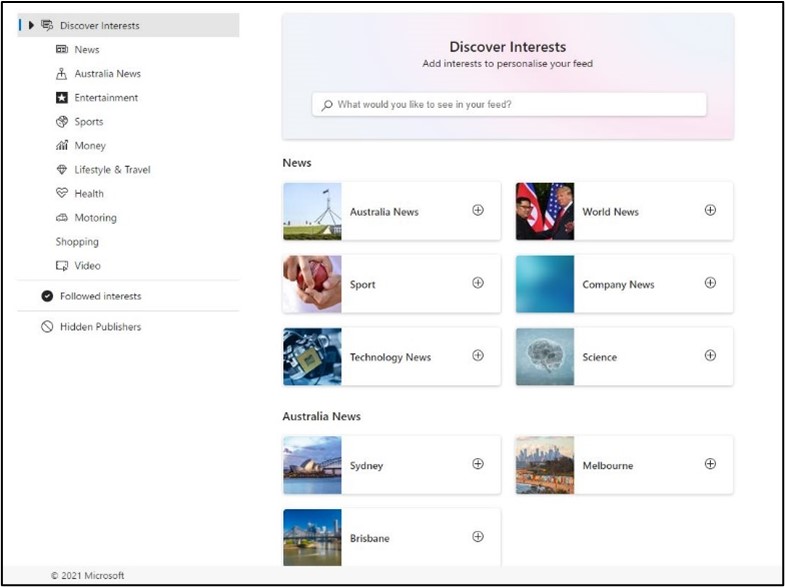This screenshot has width=785, height=587.
Task: Click the Sport cricket ball thumbnail
Action: pyautogui.click(x=312, y=284)
